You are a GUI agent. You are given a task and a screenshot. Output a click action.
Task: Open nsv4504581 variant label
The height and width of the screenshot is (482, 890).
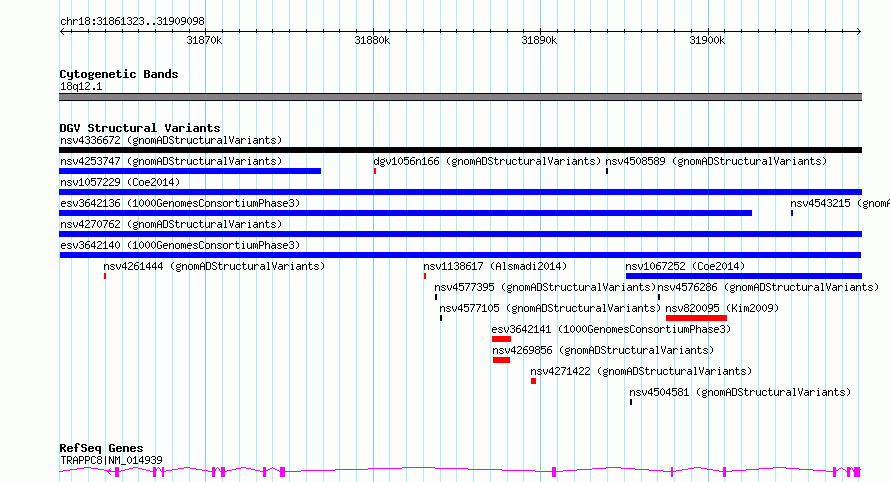[x=740, y=392]
